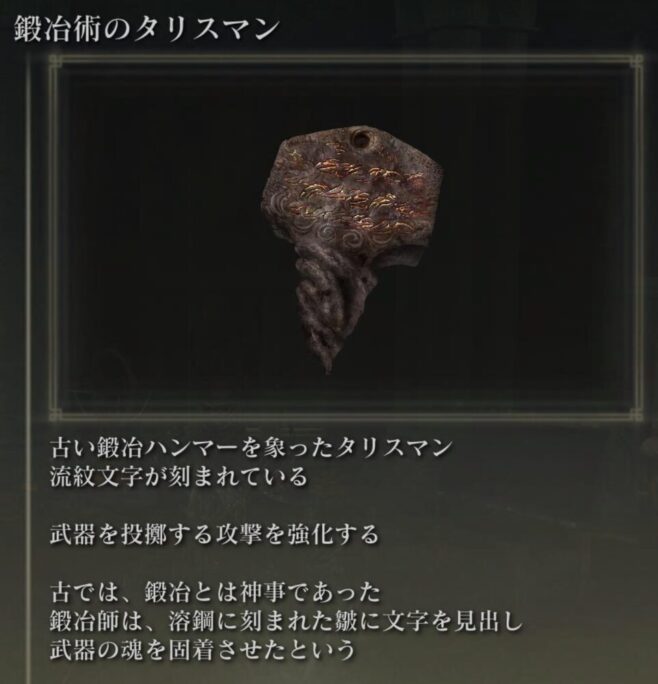Click the top border of the image frame
The image size is (658, 684).
point(346,60)
